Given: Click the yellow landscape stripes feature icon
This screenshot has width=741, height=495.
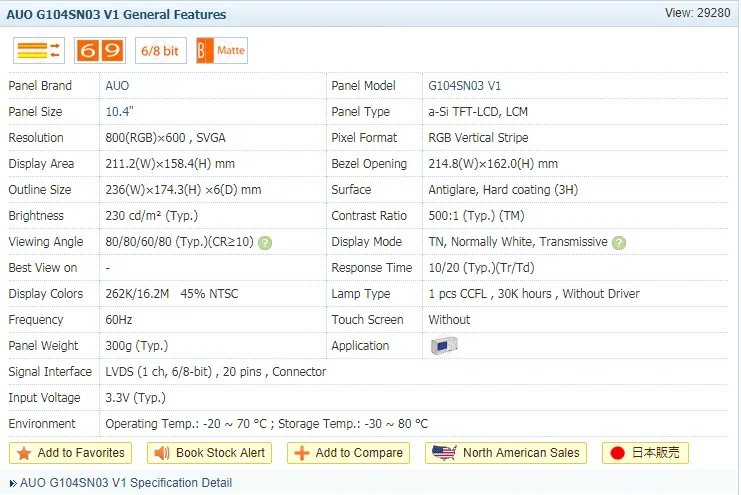Looking at the screenshot, I should 39,51.
